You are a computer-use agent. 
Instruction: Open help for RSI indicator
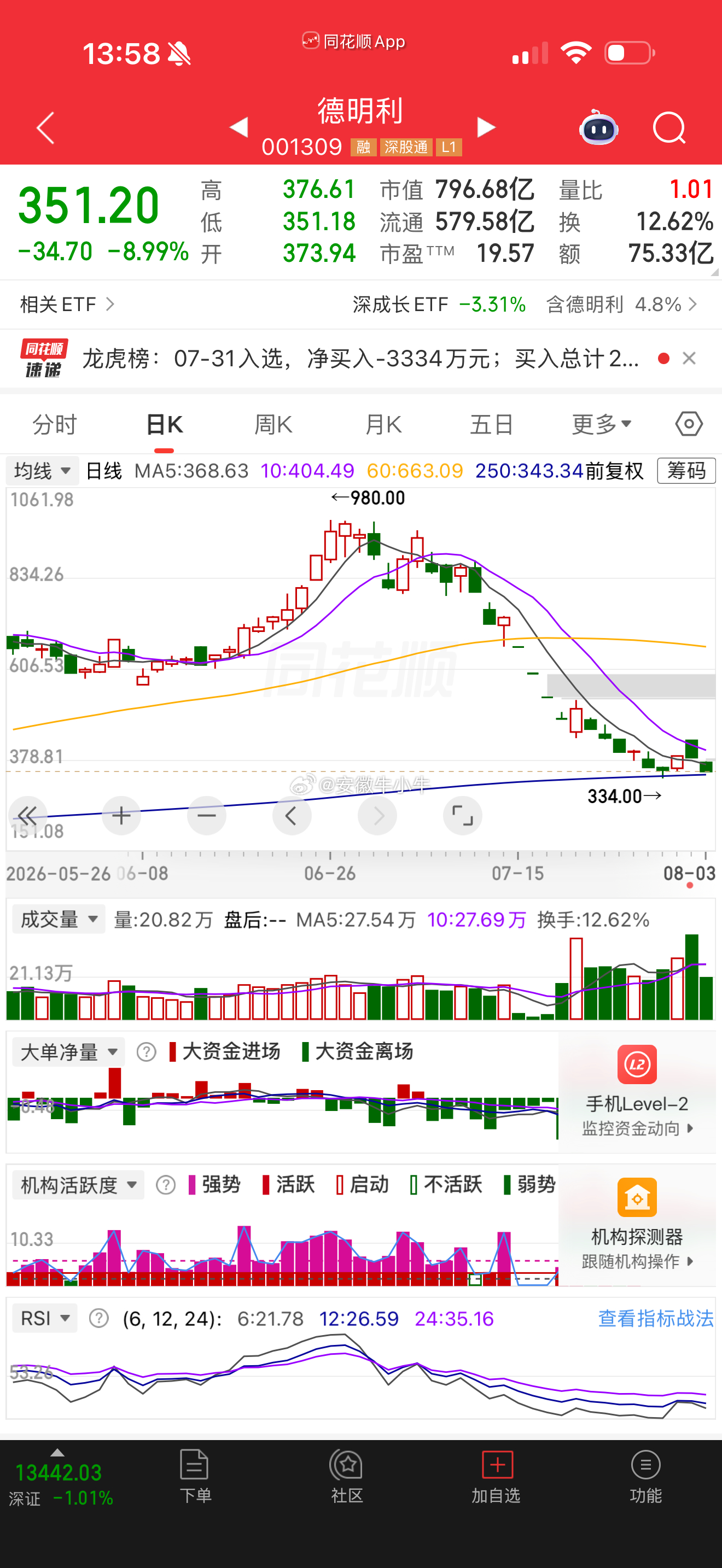(98, 1319)
